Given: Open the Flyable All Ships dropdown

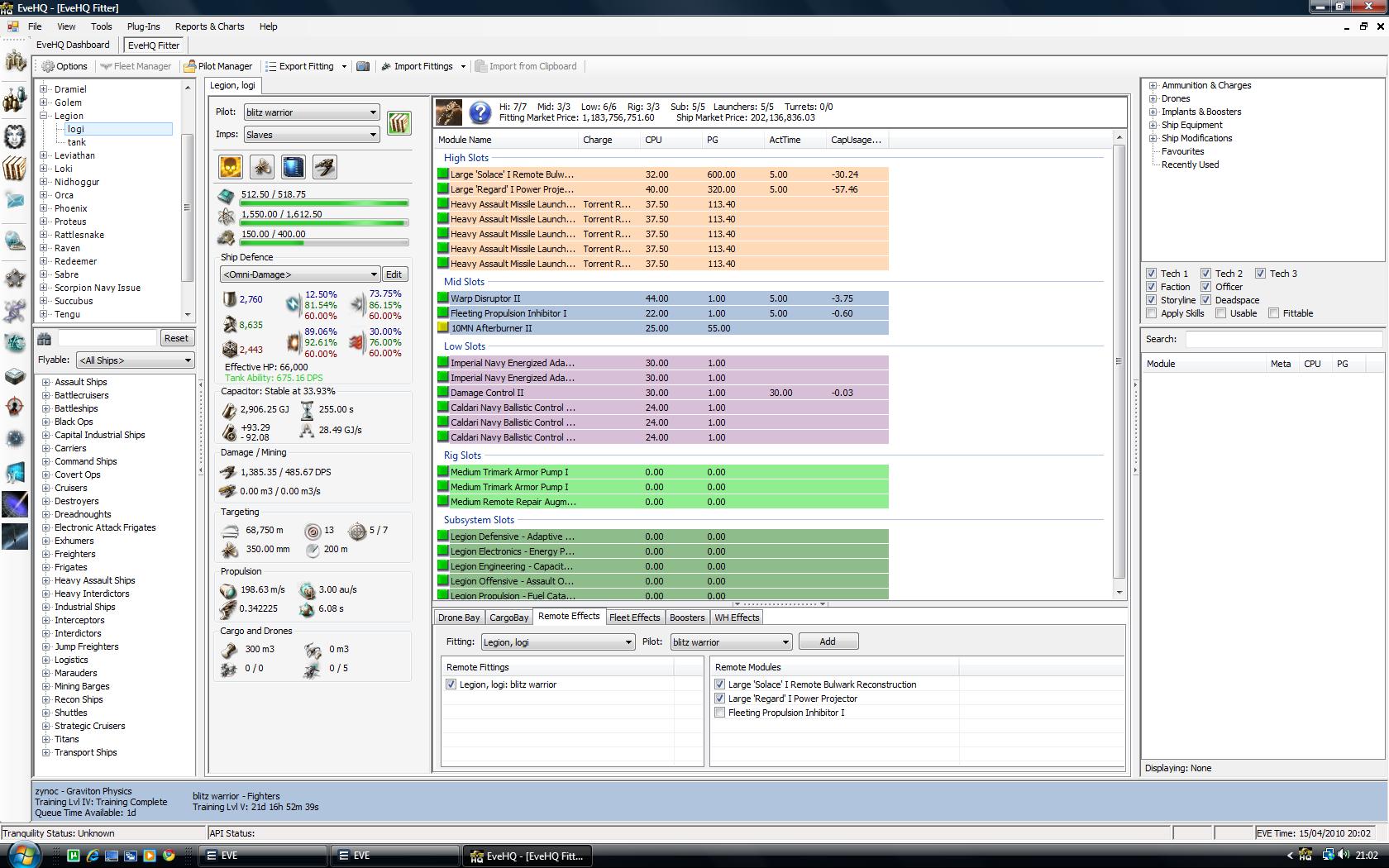Looking at the screenshot, I should click(x=135, y=360).
